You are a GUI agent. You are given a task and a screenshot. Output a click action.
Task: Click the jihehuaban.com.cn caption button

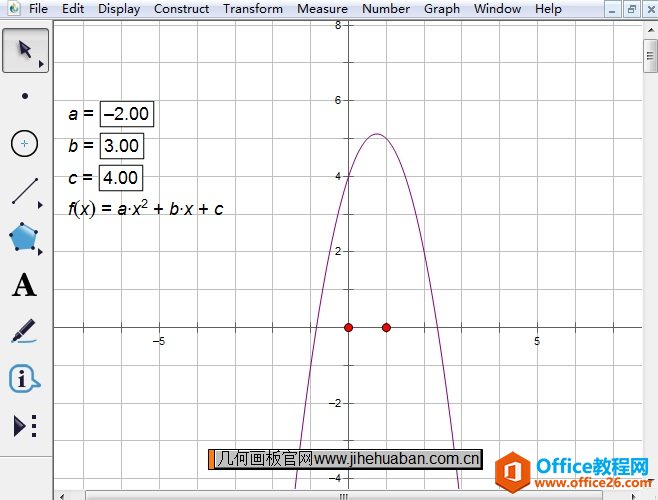tap(345, 459)
